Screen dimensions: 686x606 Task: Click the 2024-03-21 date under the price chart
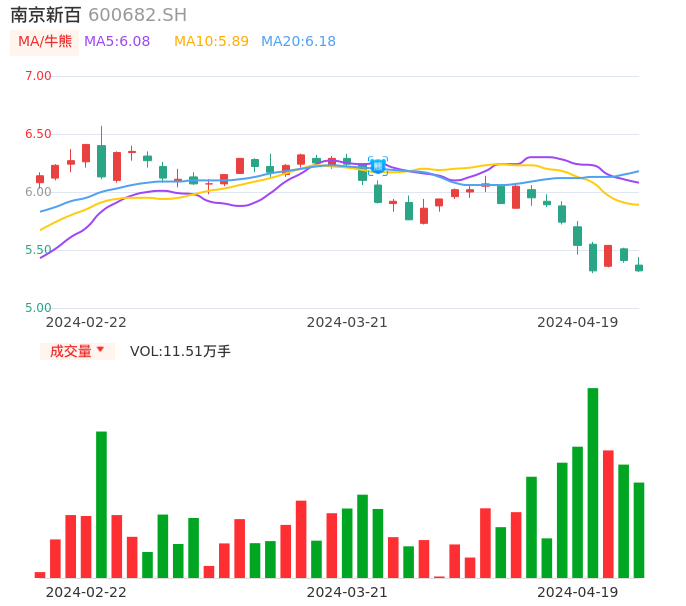point(346,322)
